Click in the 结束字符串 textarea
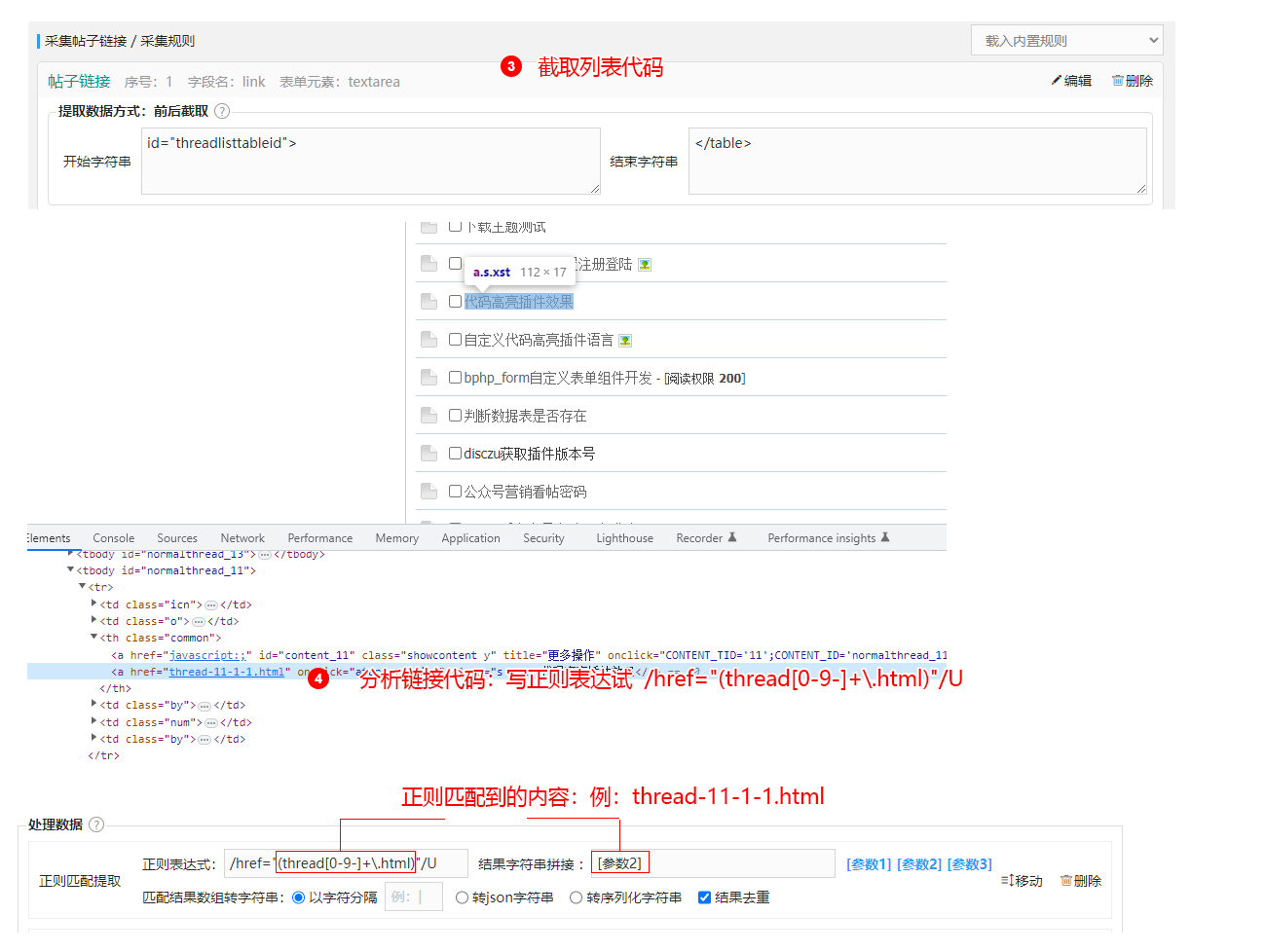Screen dimensions: 1266x952 coord(917,161)
